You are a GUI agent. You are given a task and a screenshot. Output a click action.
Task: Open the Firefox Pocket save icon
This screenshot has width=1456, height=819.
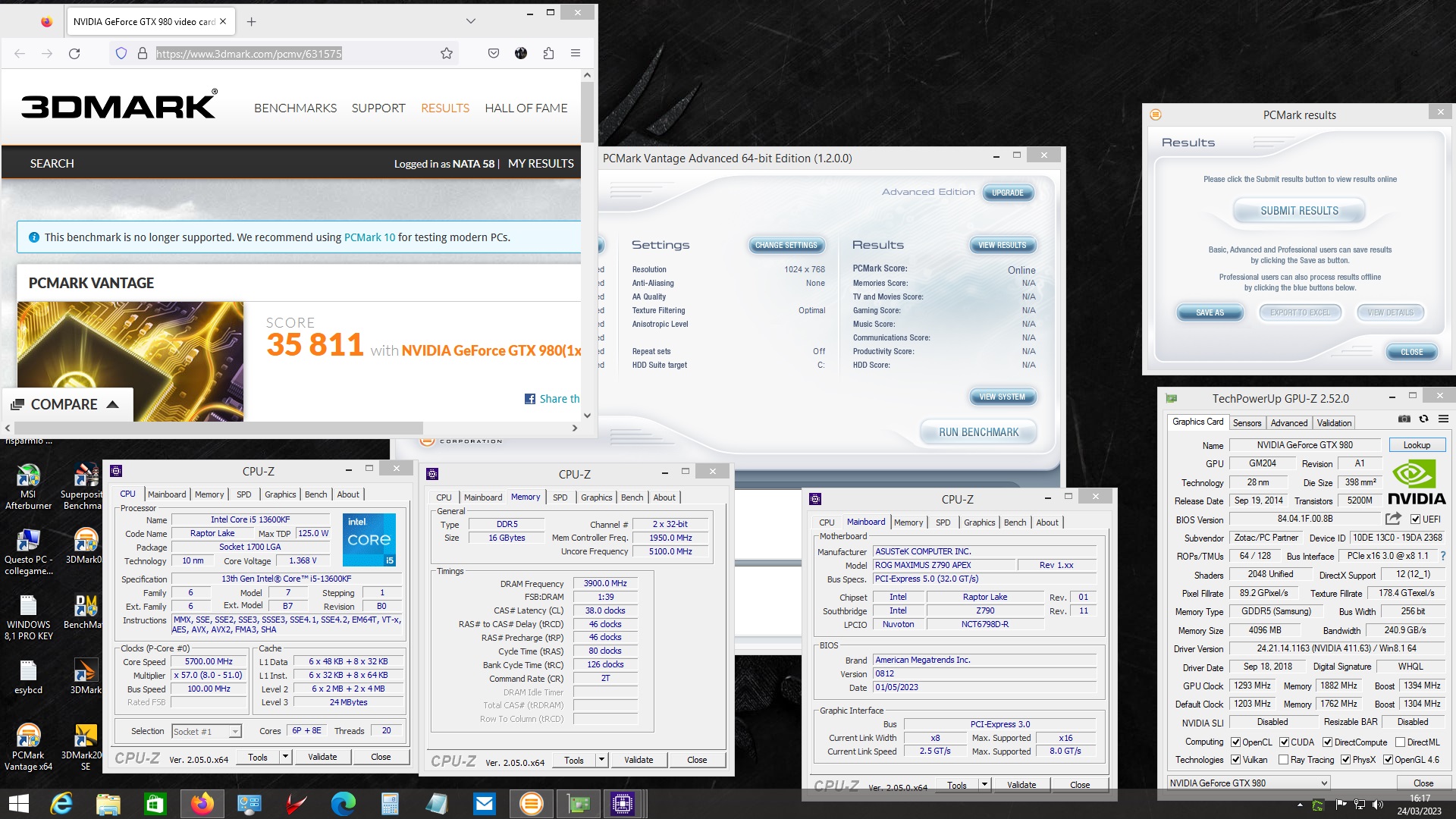click(x=494, y=53)
